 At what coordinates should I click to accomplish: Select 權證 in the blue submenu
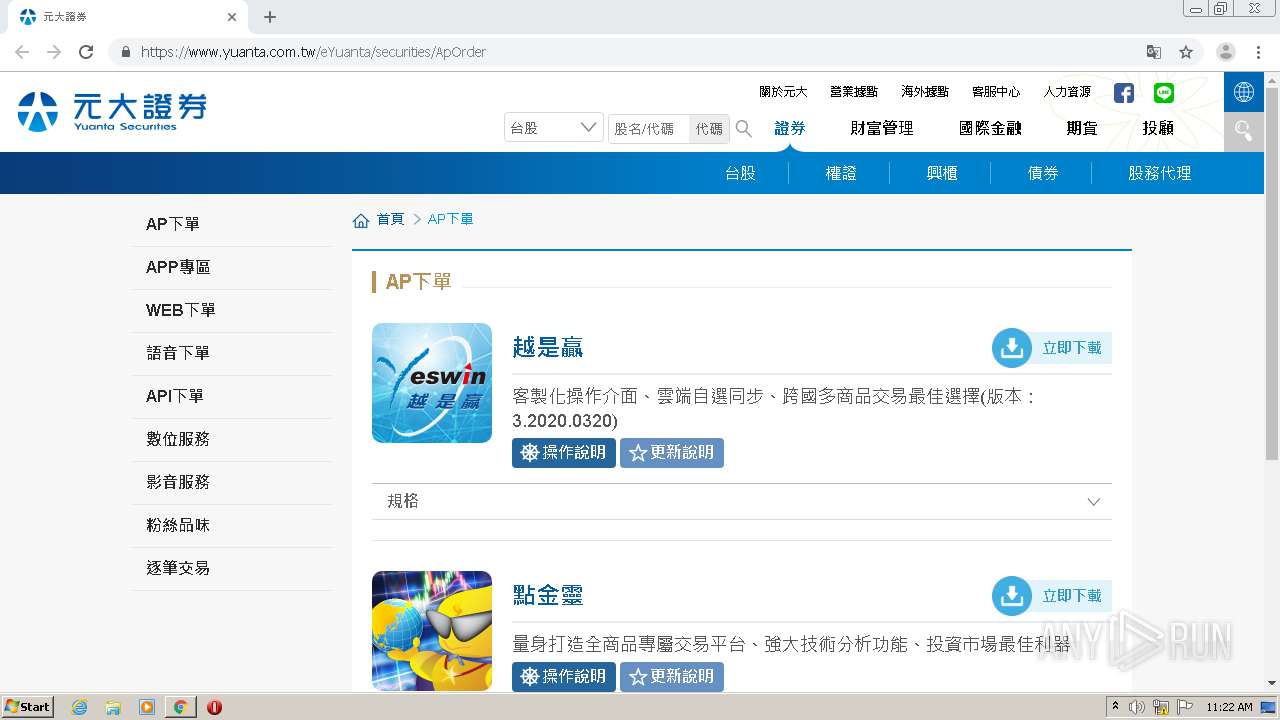841,173
